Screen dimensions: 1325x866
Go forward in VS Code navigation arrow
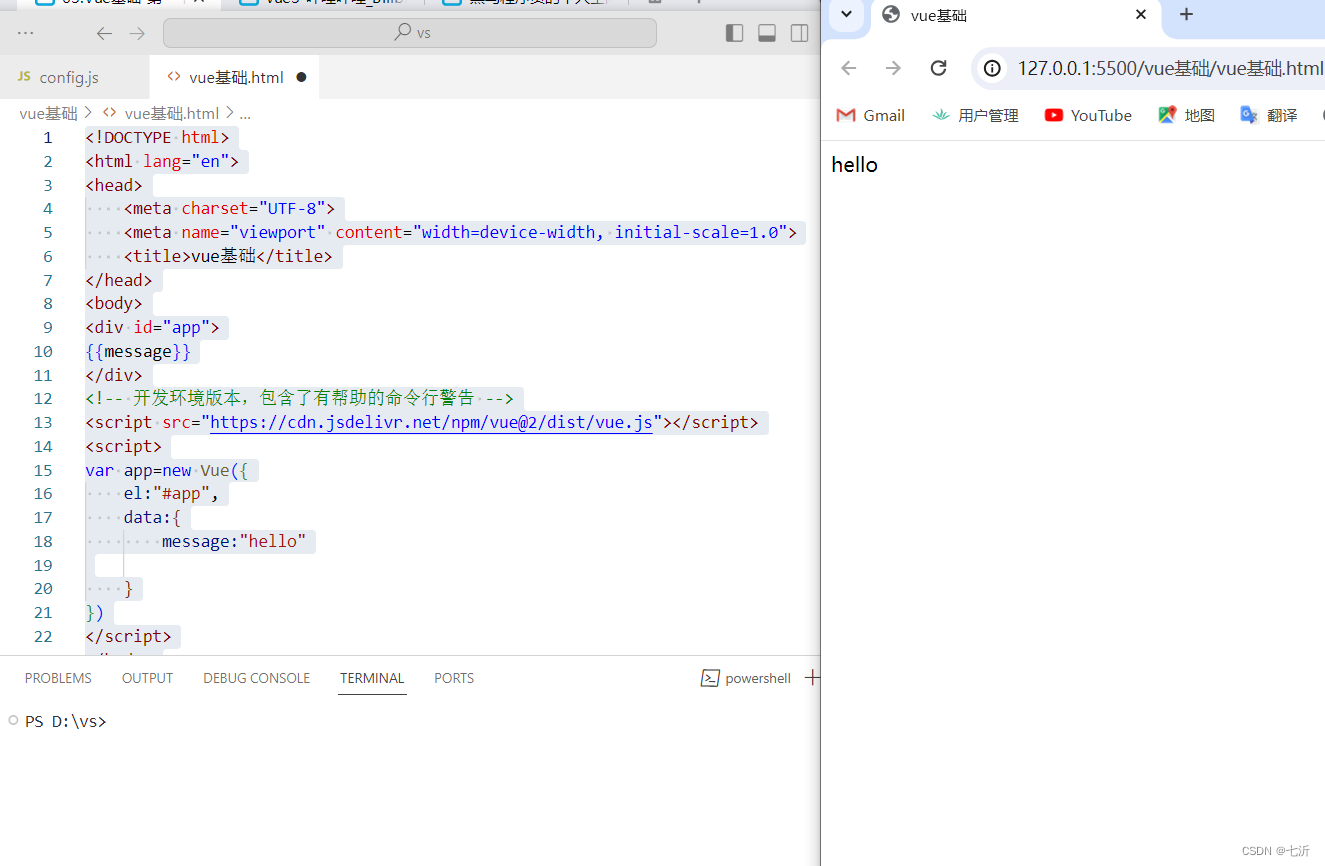coord(138,33)
